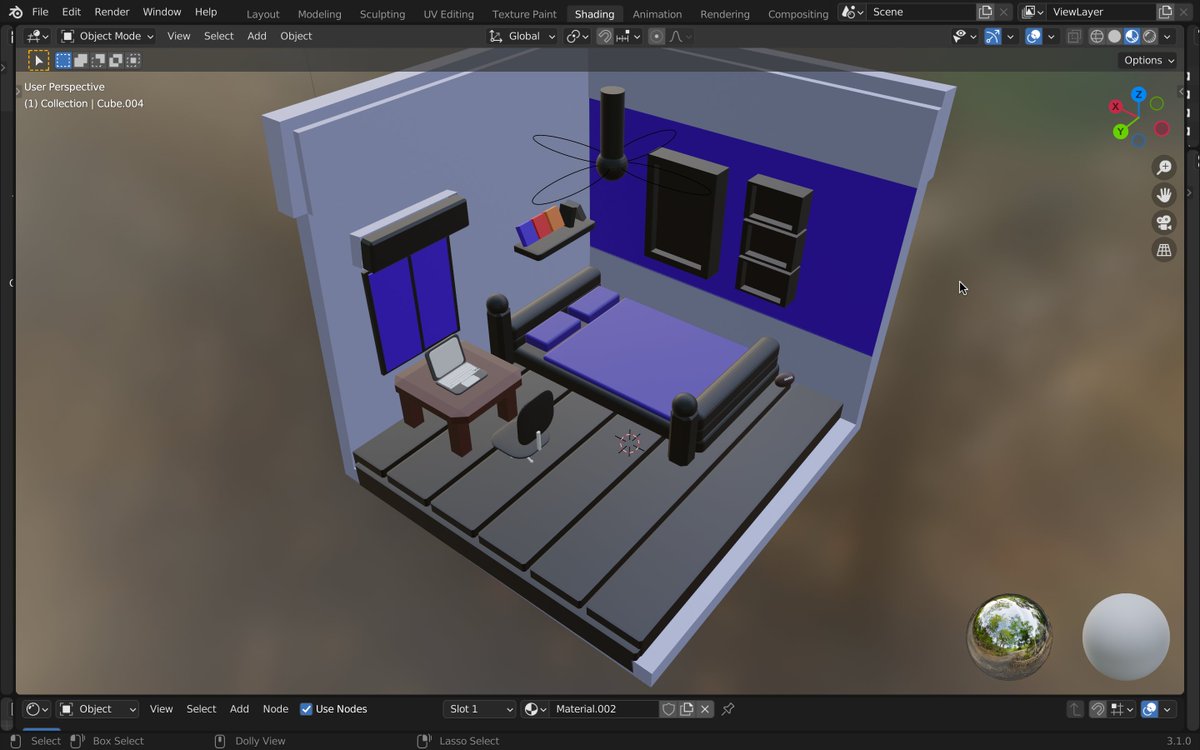
Task: Switch perspective/orthographic grid icon
Action: pyautogui.click(x=1164, y=251)
